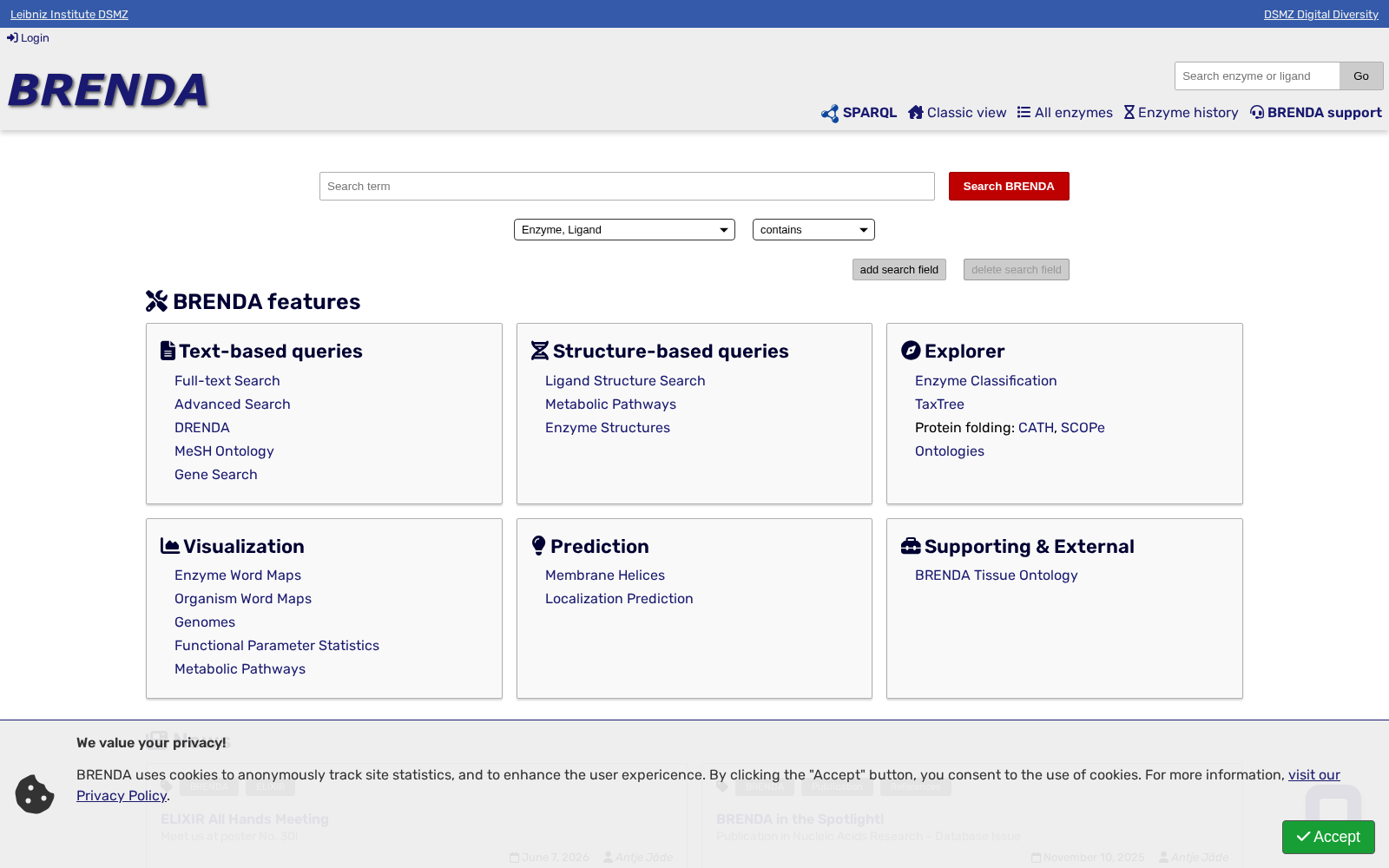Click the Visualization chart icon
Viewport: 1389px width, 868px height.
click(x=170, y=546)
